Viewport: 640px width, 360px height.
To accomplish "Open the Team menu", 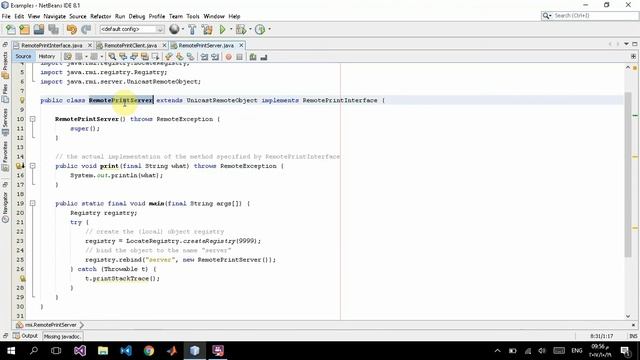I will click(x=176, y=16).
